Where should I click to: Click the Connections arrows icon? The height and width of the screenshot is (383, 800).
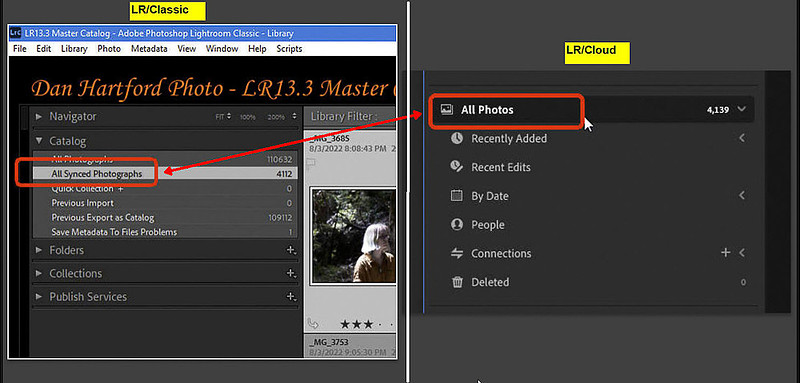pos(457,253)
